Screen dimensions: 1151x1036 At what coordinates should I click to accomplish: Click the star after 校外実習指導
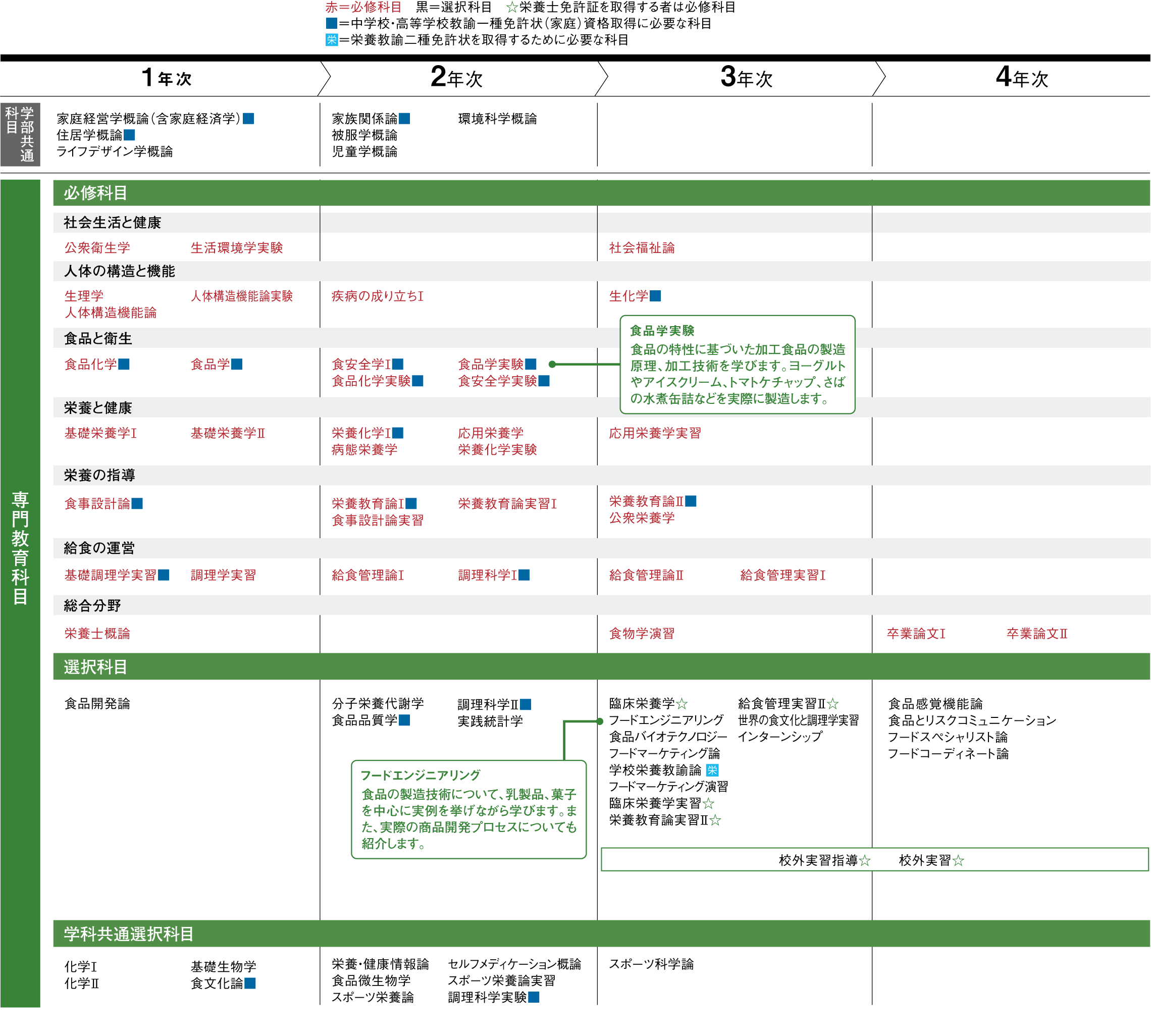(x=865, y=861)
